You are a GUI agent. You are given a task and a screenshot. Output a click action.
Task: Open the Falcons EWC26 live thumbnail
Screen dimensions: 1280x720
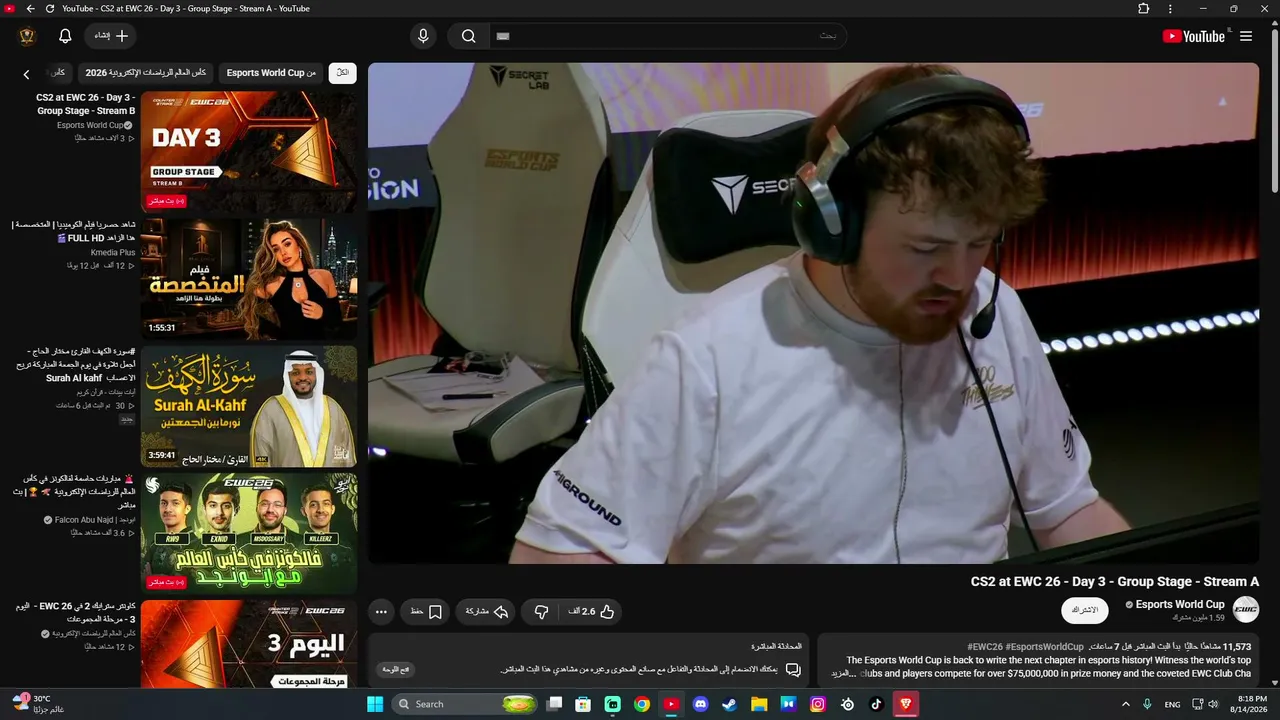(249, 533)
